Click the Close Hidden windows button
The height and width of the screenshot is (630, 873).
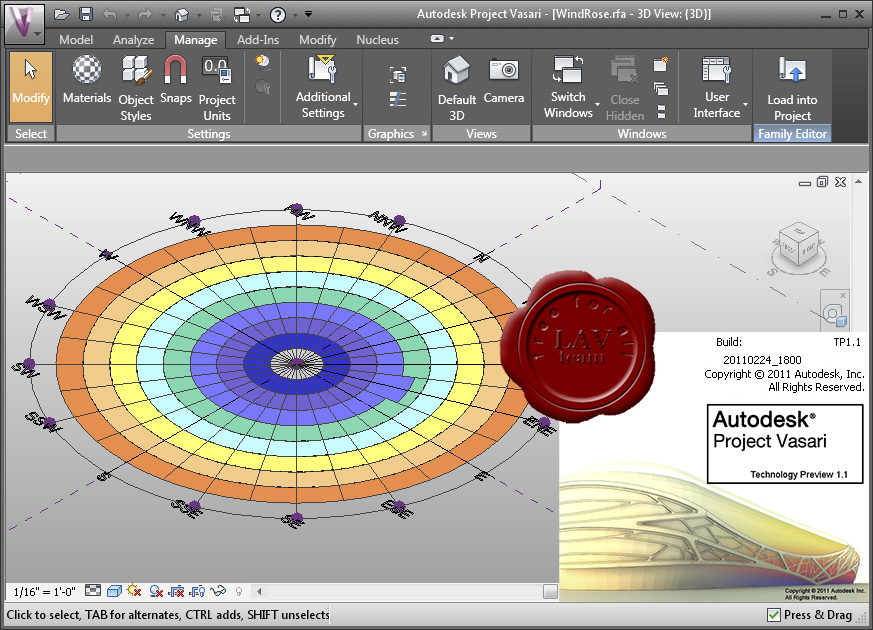(x=625, y=88)
